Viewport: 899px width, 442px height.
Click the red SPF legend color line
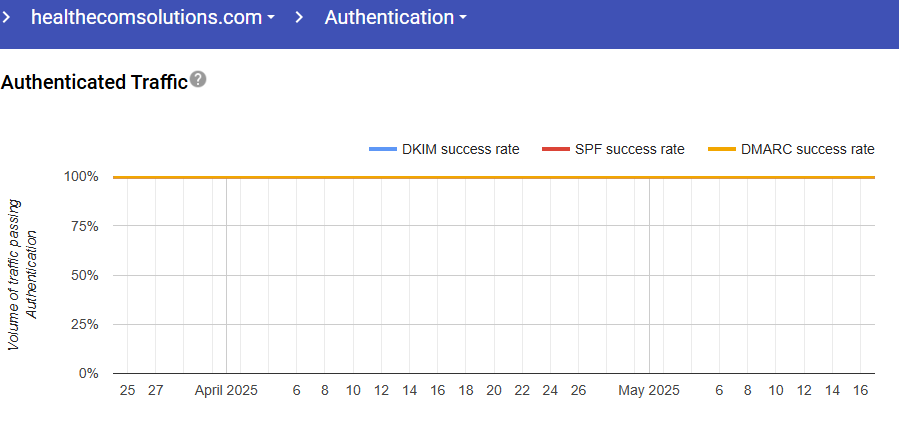point(555,149)
